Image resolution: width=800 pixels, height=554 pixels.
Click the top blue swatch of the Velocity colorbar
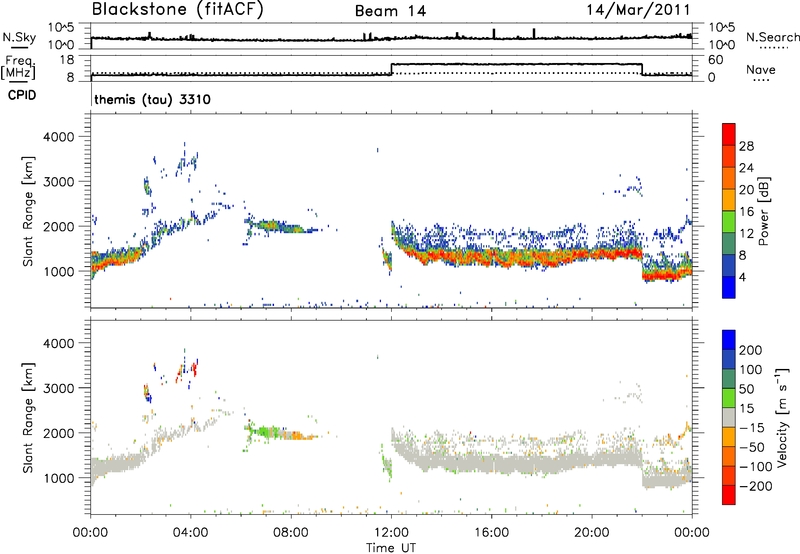coord(729,340)
